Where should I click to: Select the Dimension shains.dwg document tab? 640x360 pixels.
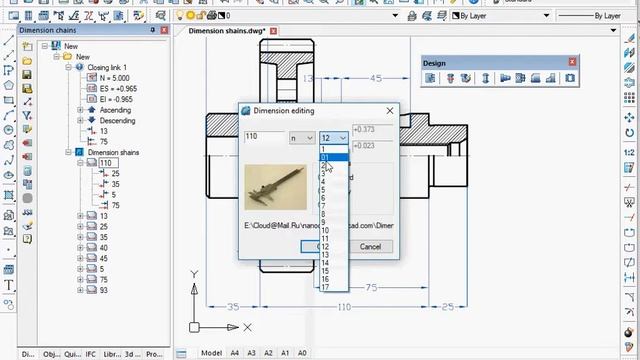pos(227,31)
